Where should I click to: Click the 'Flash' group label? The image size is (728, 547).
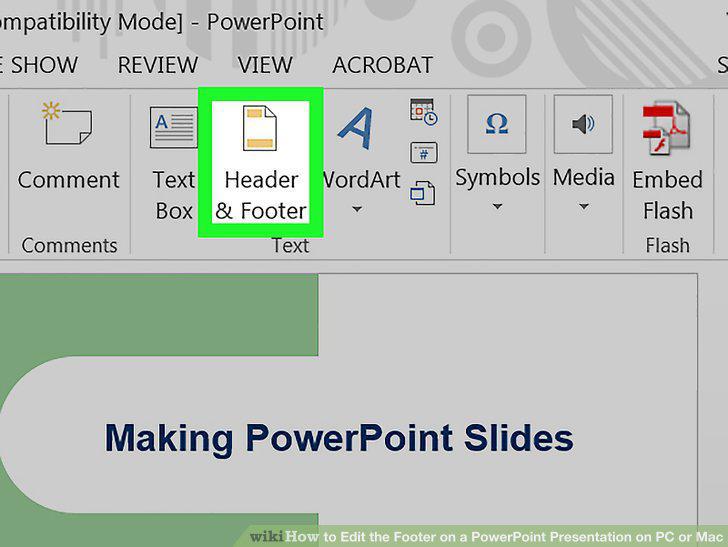pos(668,245)
